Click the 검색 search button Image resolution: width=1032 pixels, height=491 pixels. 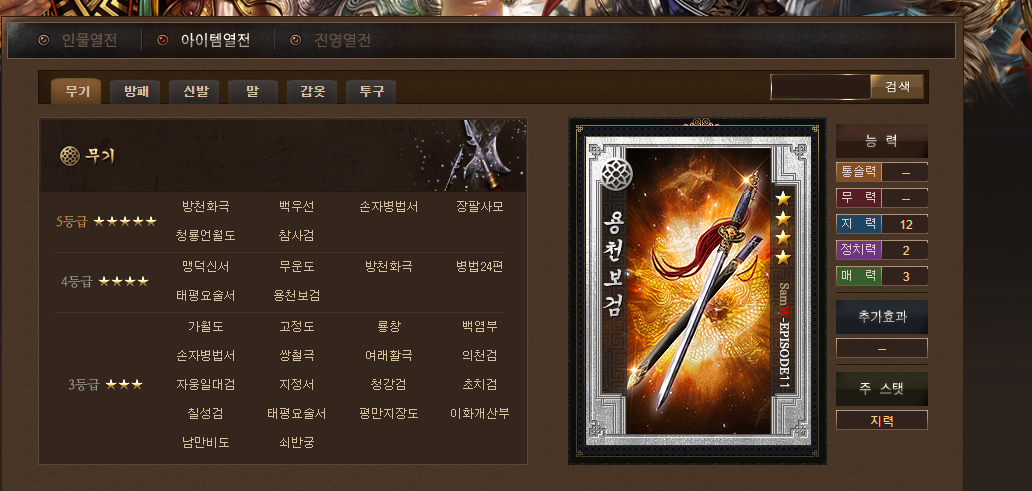(x=897, y=87)
